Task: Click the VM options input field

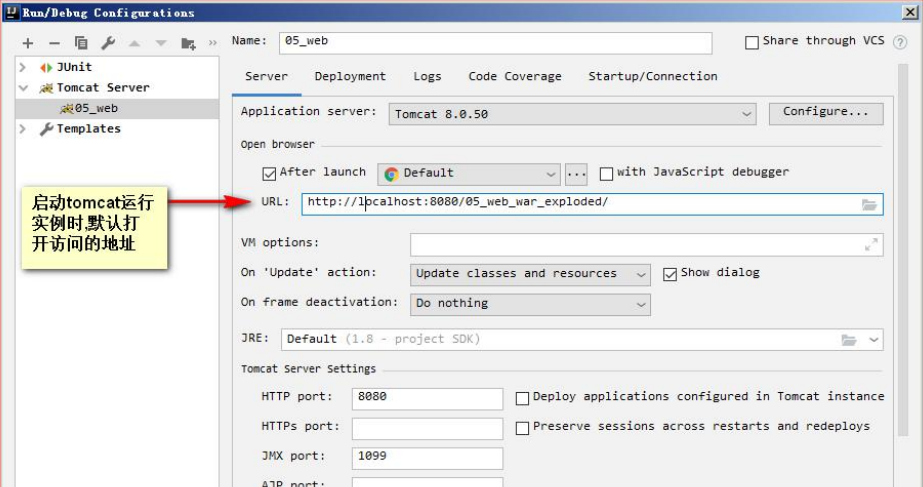Action: [646, 245]
